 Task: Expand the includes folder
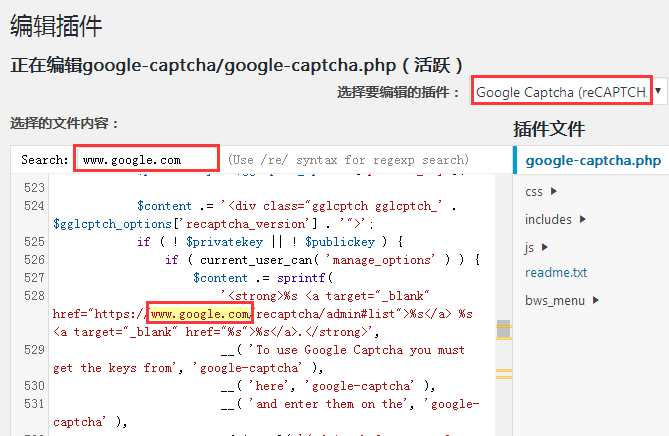582,219
